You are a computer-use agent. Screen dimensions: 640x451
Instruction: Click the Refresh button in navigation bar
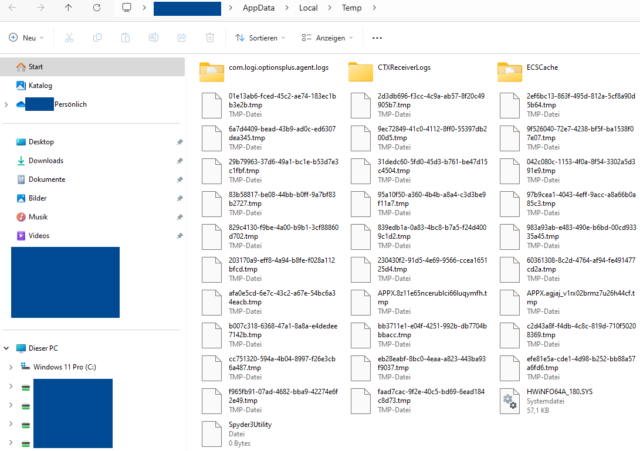click(96, 8)
